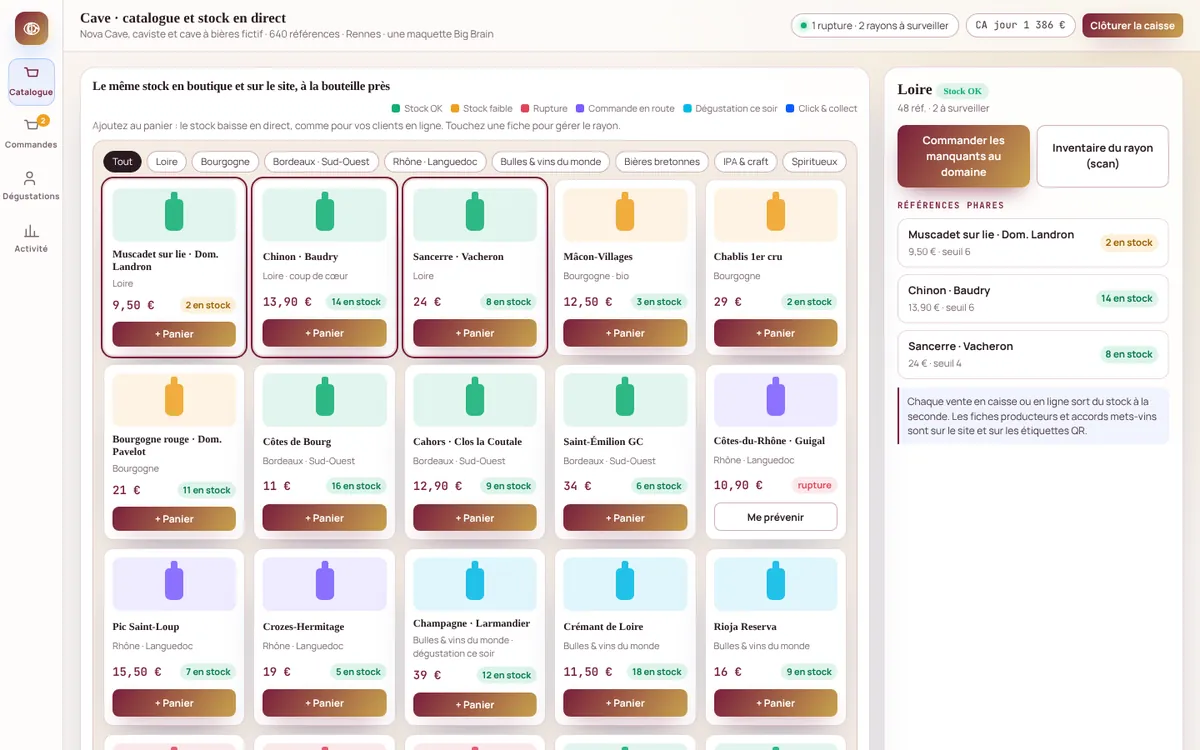The image size is (1200, 750).
Task: Click the purple Commande en route swatch
Action: 580,108
